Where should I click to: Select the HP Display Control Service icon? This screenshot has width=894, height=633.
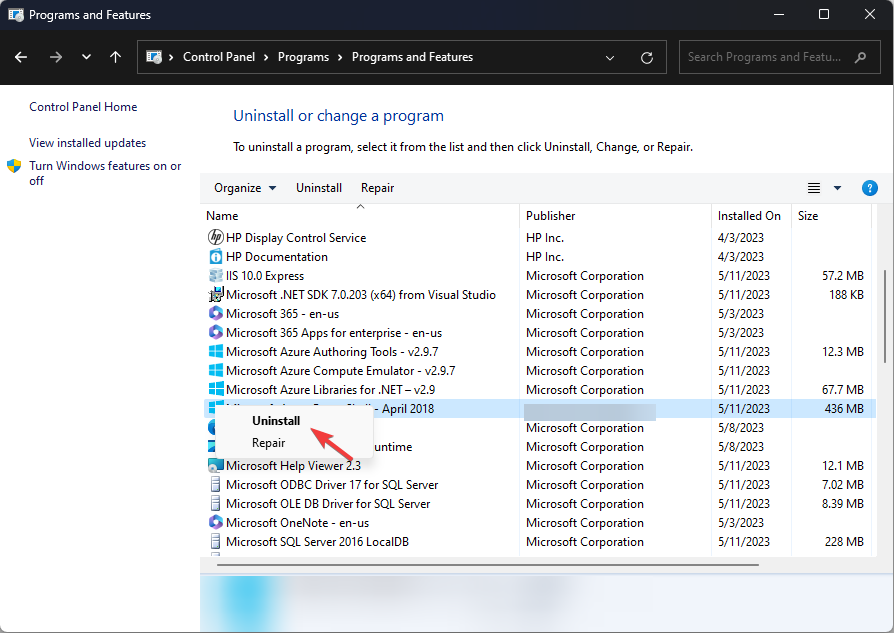coord(215,238)
